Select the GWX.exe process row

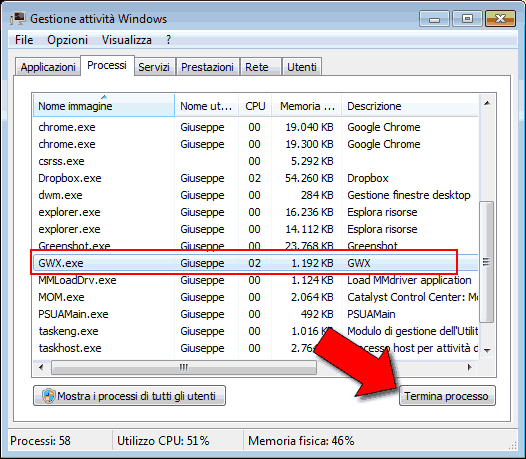coord(256,263)
